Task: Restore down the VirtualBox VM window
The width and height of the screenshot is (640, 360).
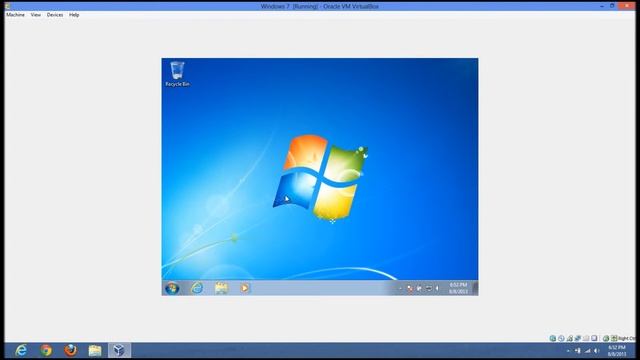Action: tap(612, 6)
